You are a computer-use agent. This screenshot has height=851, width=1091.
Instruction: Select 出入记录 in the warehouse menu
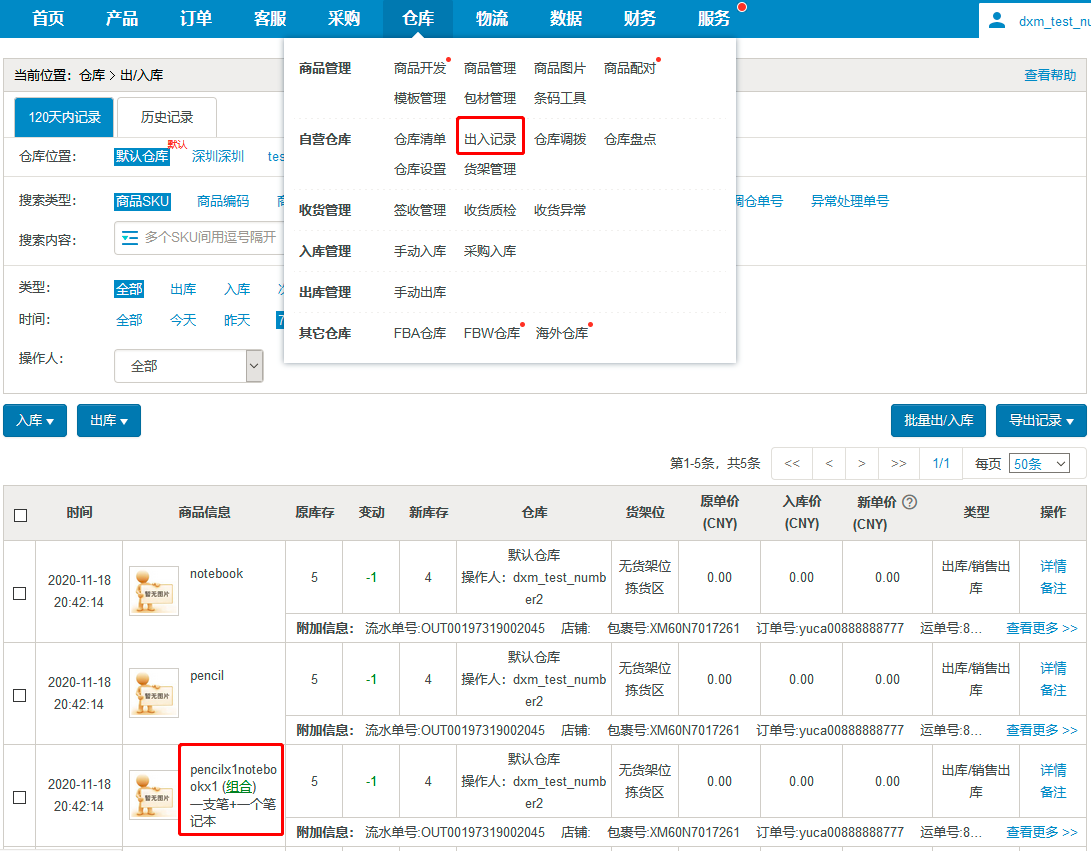(490, 139)
